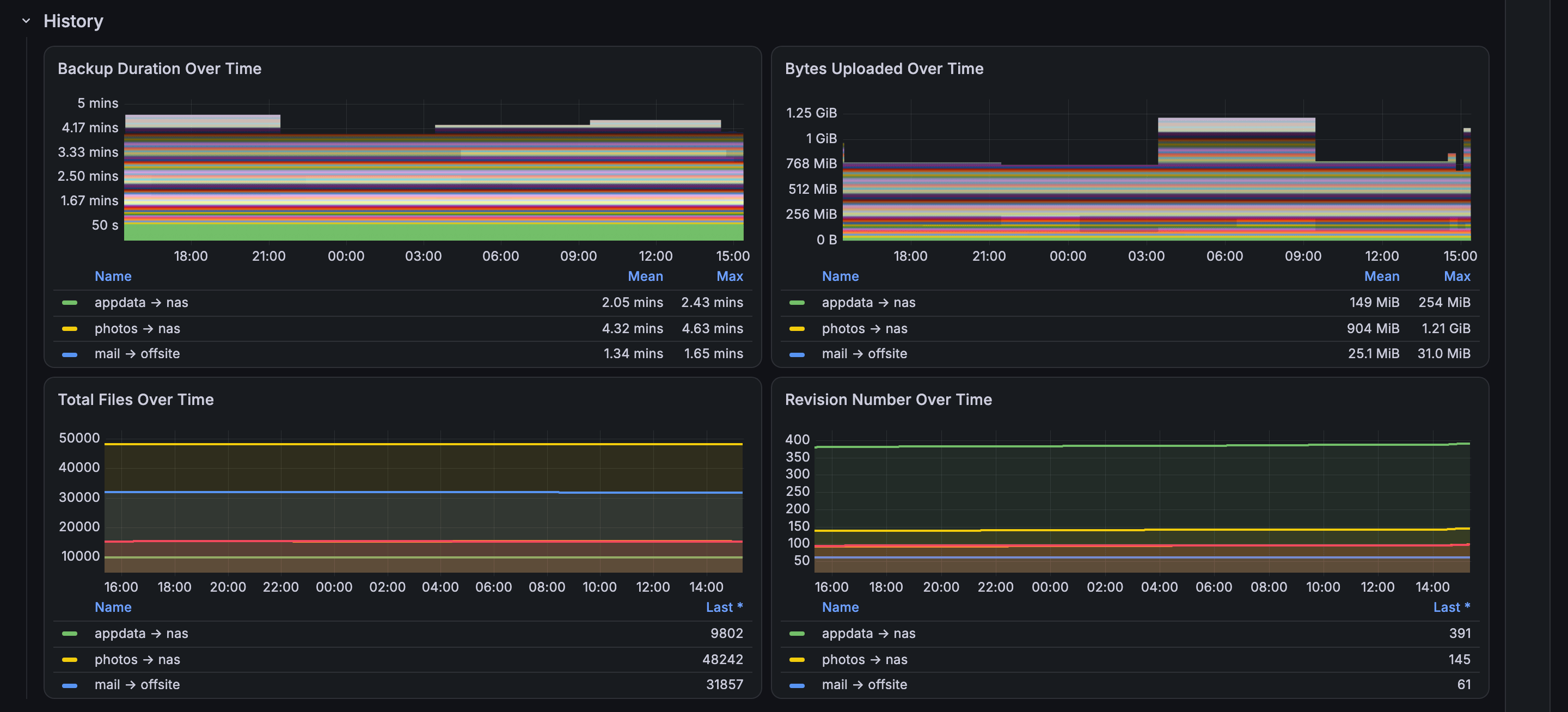Open Revision Number Over Time panel title
The width and height of the screenshot is (1568, 712).
coord(888,399)
